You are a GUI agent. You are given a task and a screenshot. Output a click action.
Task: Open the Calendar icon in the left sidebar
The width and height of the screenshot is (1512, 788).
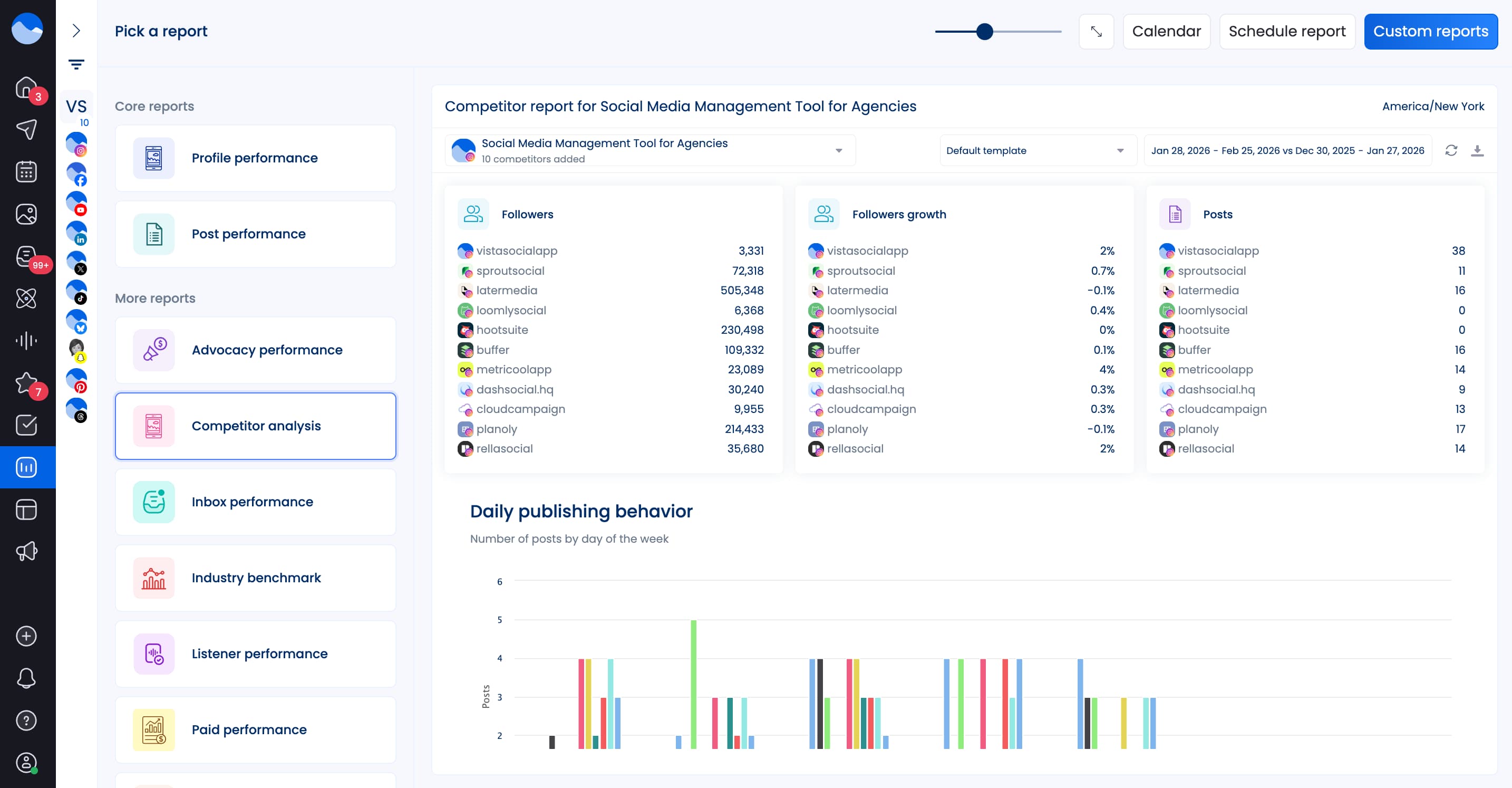coord(26,171)
